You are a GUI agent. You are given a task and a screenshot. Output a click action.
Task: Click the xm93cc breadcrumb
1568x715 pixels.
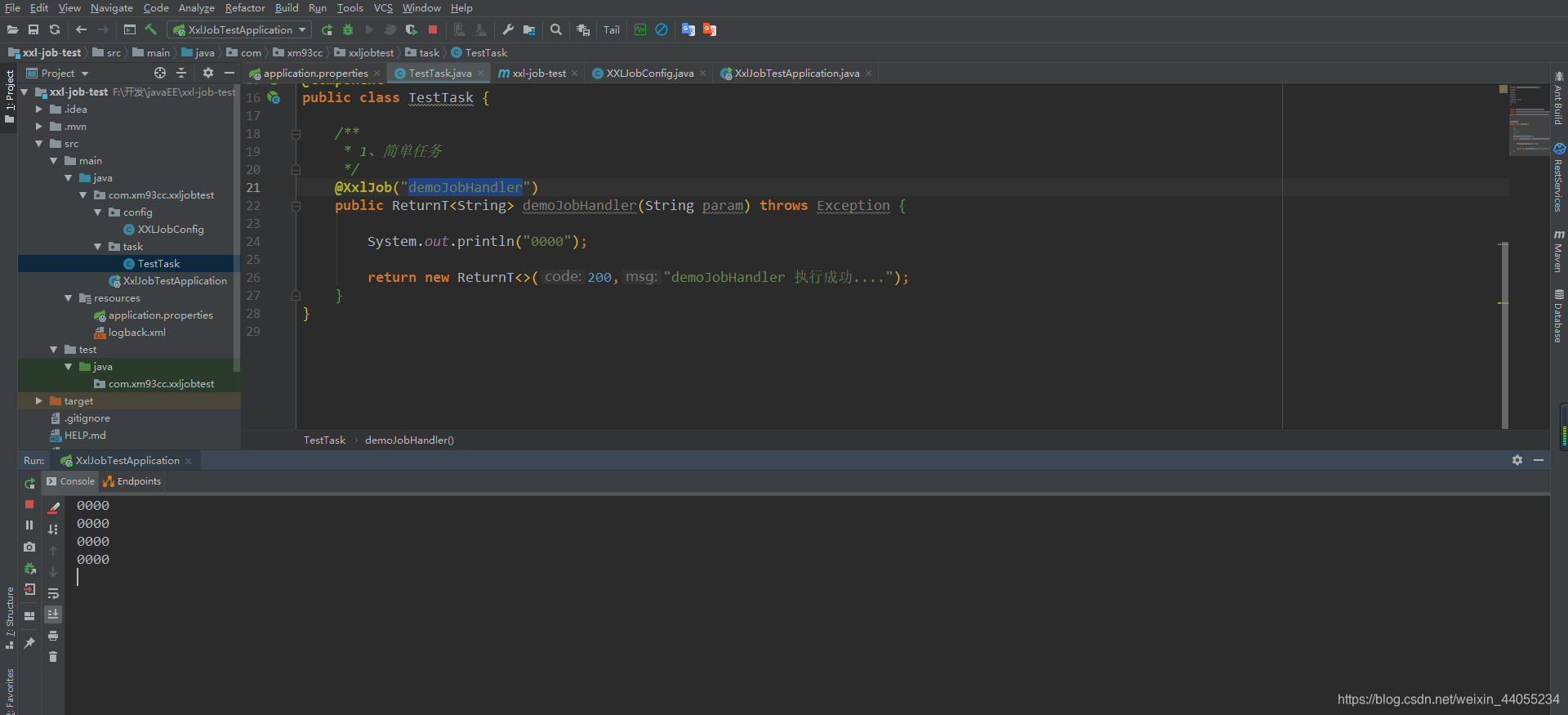(298, 53)
